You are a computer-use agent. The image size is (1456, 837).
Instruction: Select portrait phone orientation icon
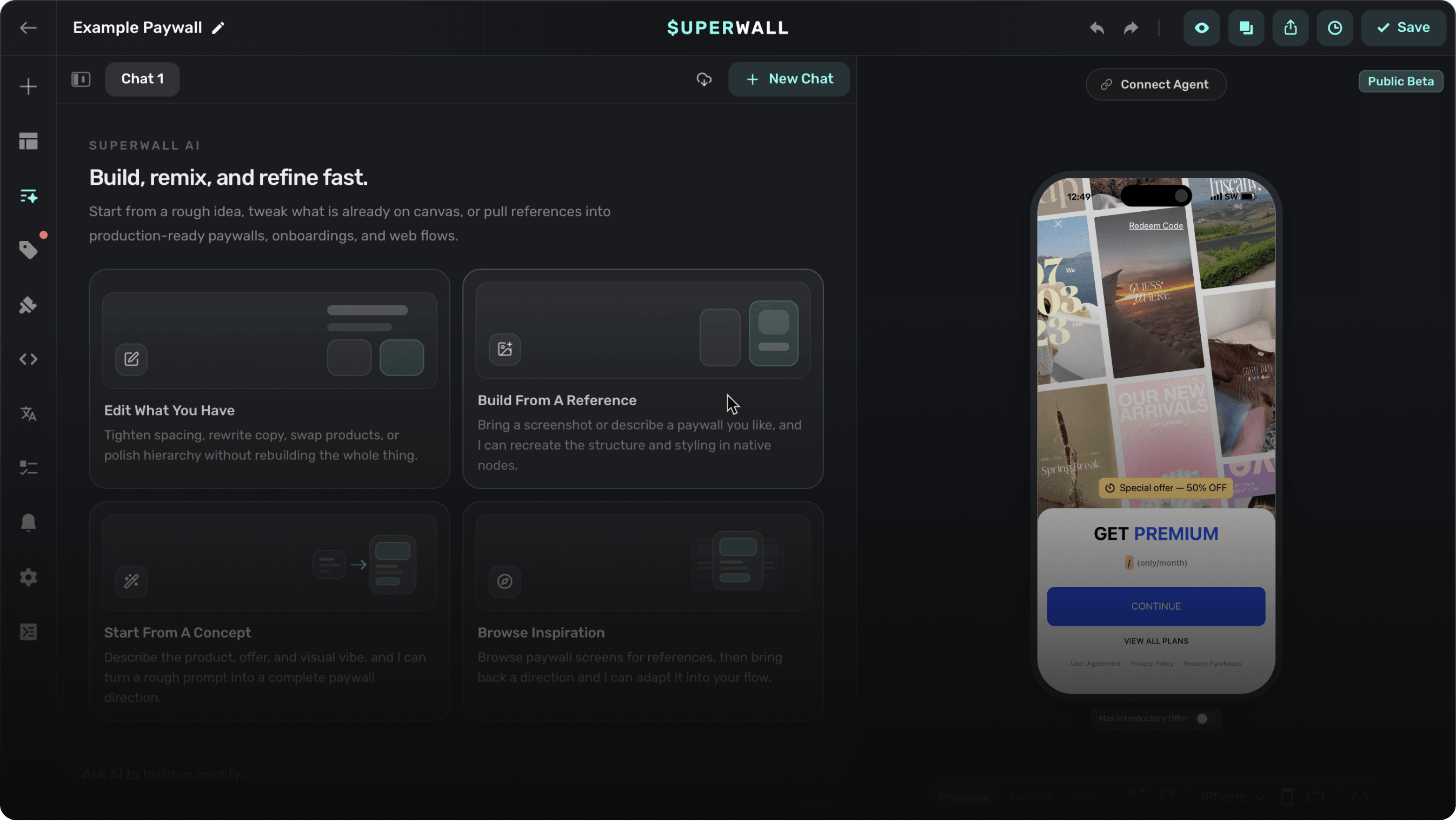[x=1287, y=798]
